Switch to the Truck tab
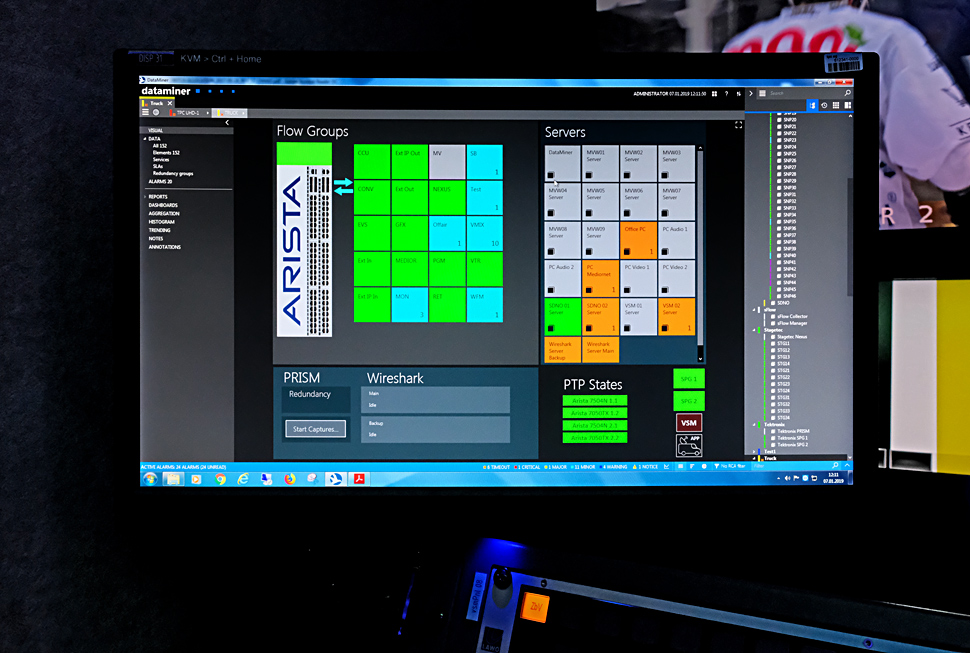This screenshot has width=970, height=653. tap(156, 103)
